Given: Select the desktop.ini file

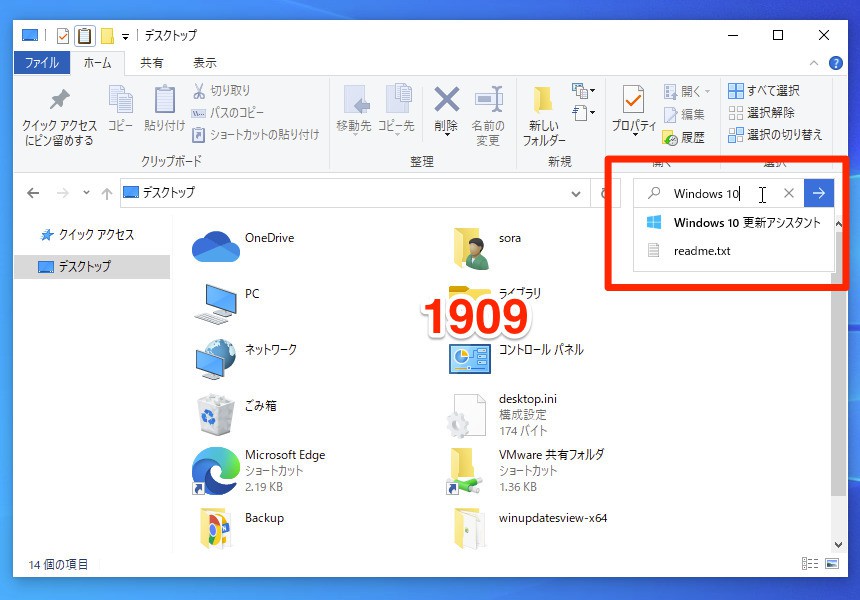Looking at the screenshot, I should click(502, 415).
